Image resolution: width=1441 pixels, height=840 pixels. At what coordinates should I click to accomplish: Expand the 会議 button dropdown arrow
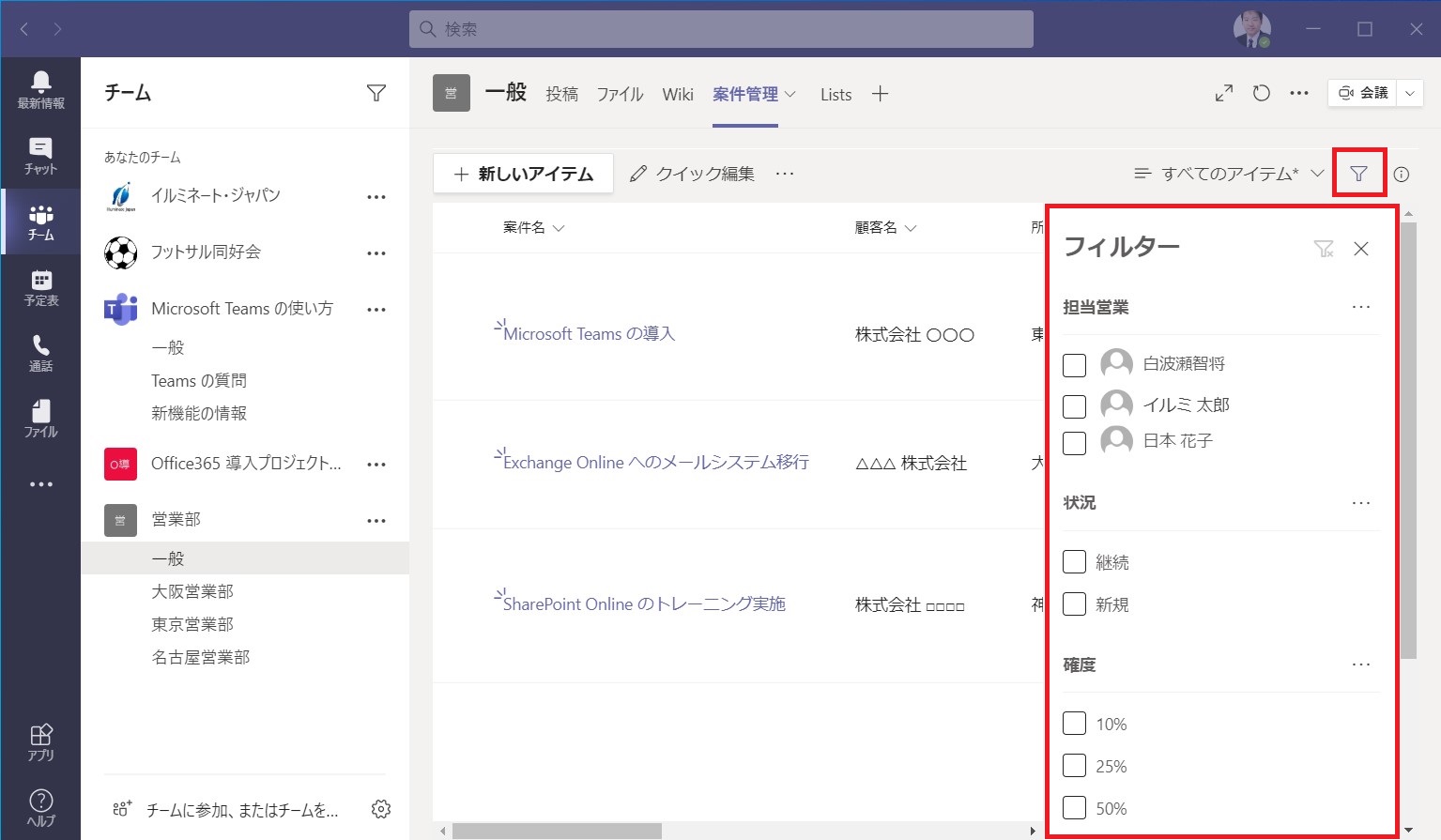(x=1409, y=93)
